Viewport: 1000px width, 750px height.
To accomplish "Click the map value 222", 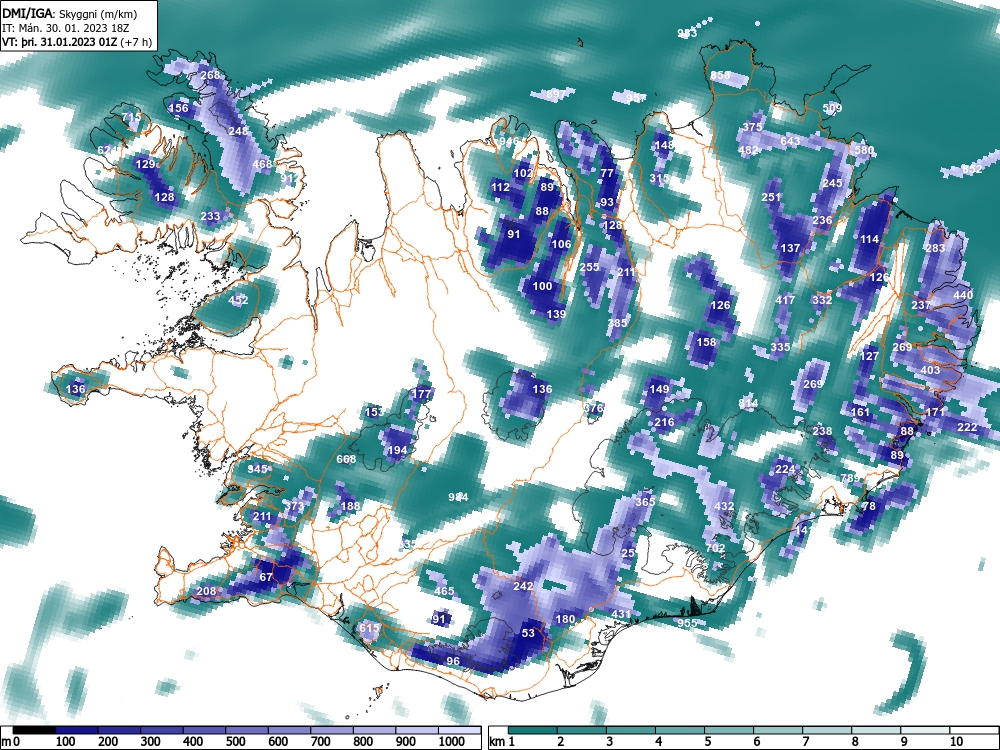I will tap(967, 427).
